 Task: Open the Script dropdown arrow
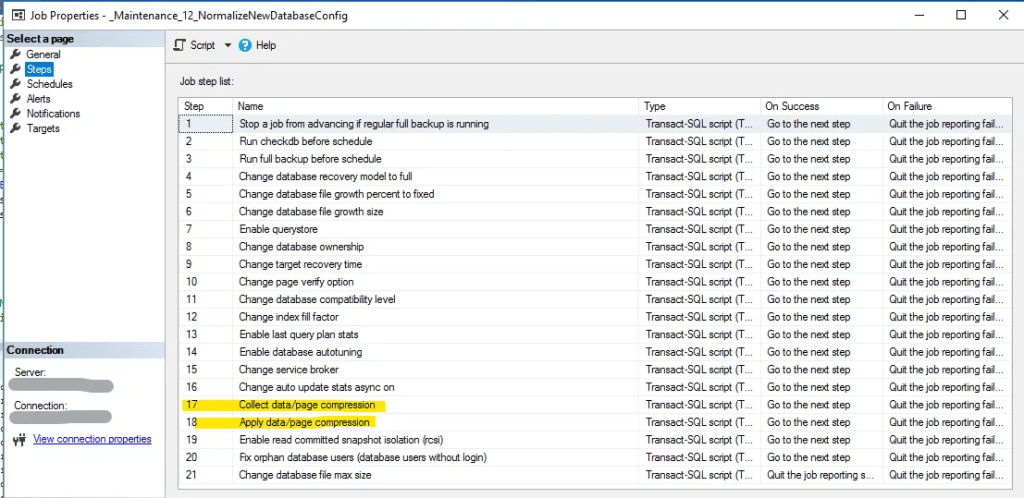pyautogui.click(x=227, y=45)
